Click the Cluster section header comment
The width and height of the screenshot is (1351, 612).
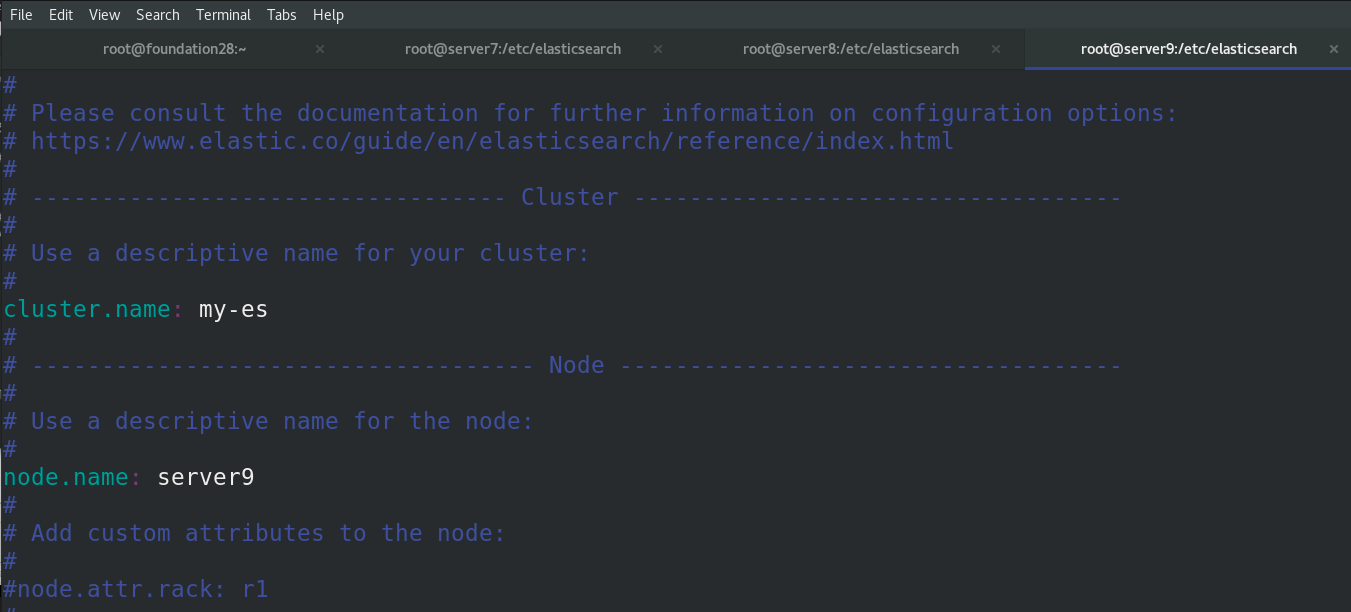tap(562, 197)
